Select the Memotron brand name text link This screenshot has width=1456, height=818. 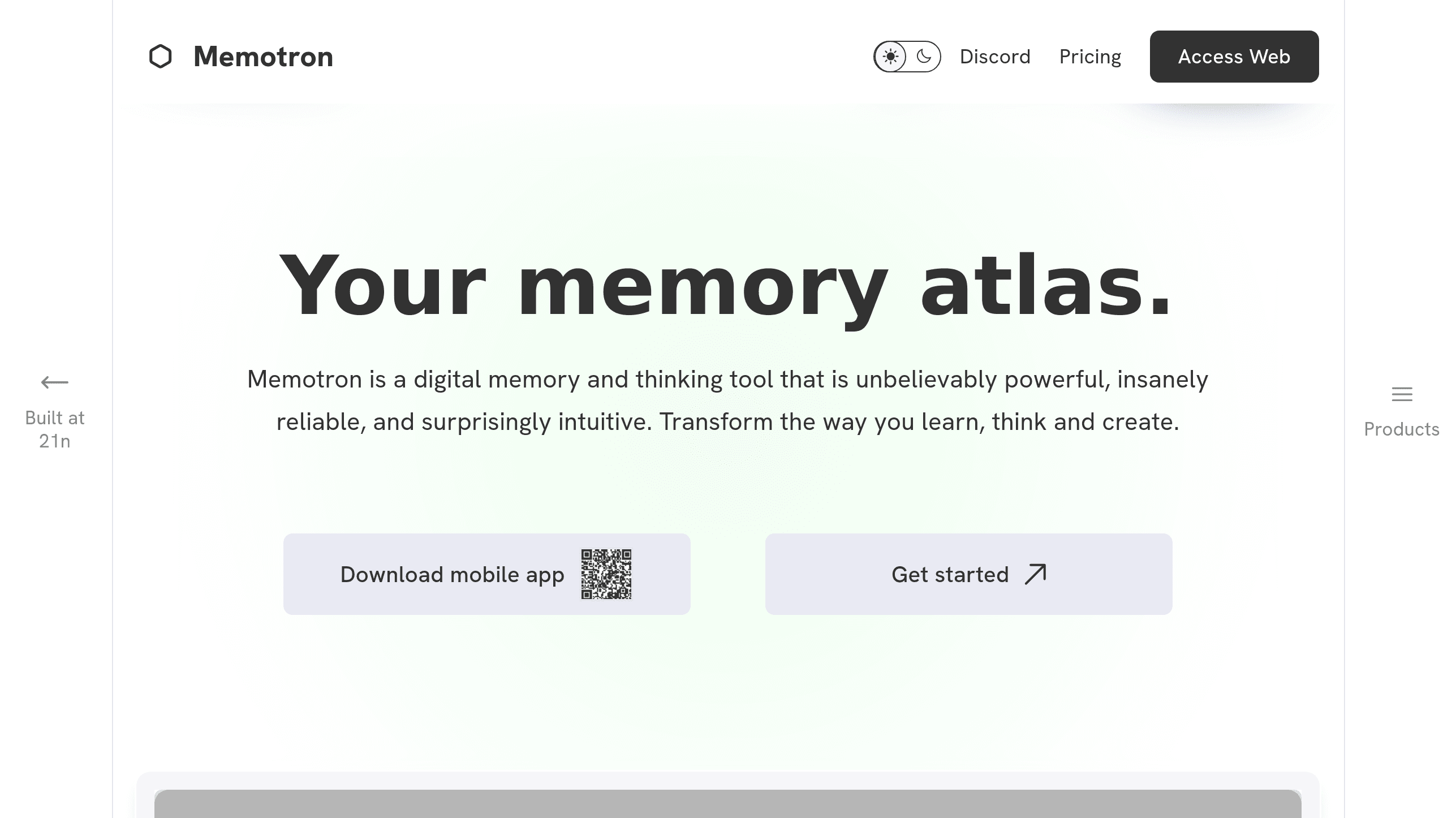click(263, 56)
